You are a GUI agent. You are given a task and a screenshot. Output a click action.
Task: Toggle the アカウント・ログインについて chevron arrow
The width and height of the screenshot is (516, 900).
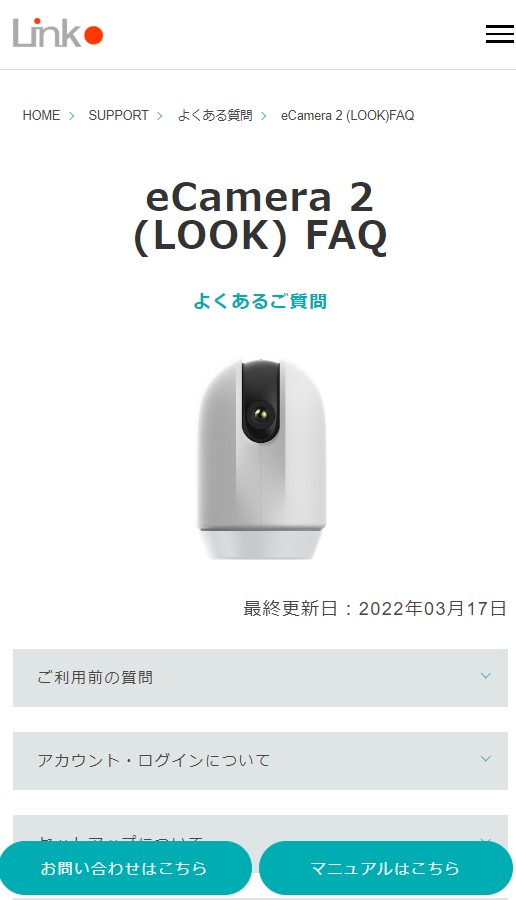point(486,759)
